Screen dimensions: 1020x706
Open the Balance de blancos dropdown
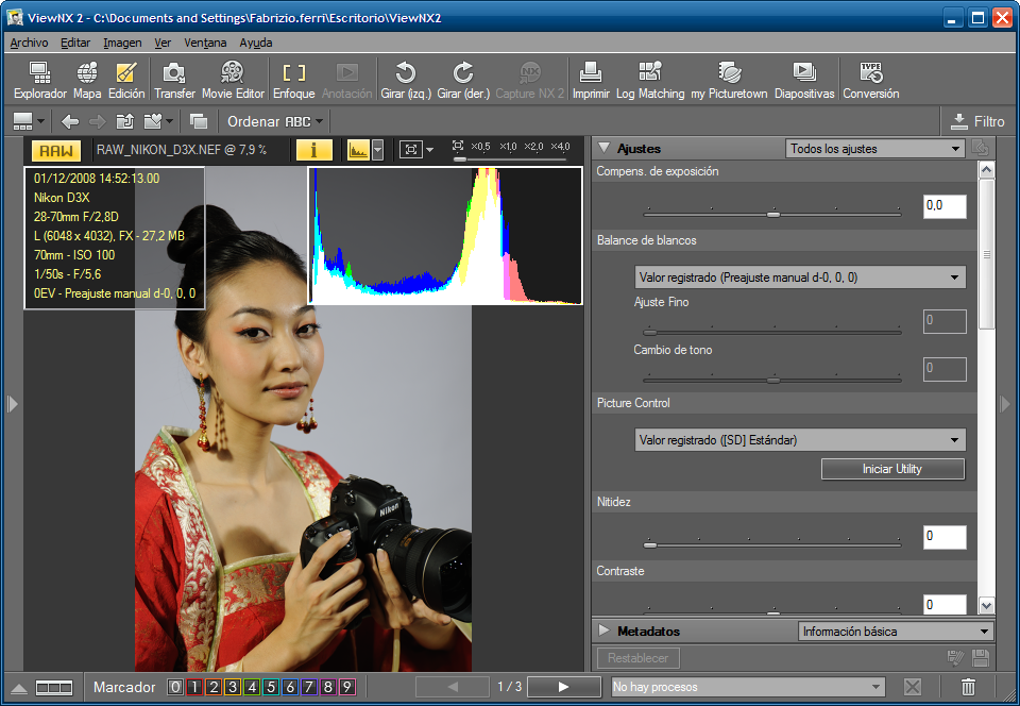(x=800, y=277)
